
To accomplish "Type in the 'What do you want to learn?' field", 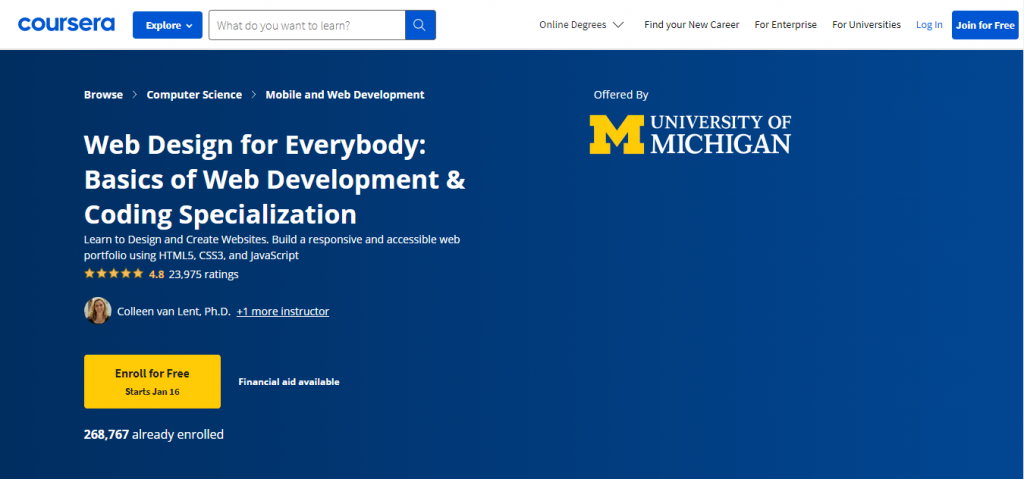I will pos(306,25).
